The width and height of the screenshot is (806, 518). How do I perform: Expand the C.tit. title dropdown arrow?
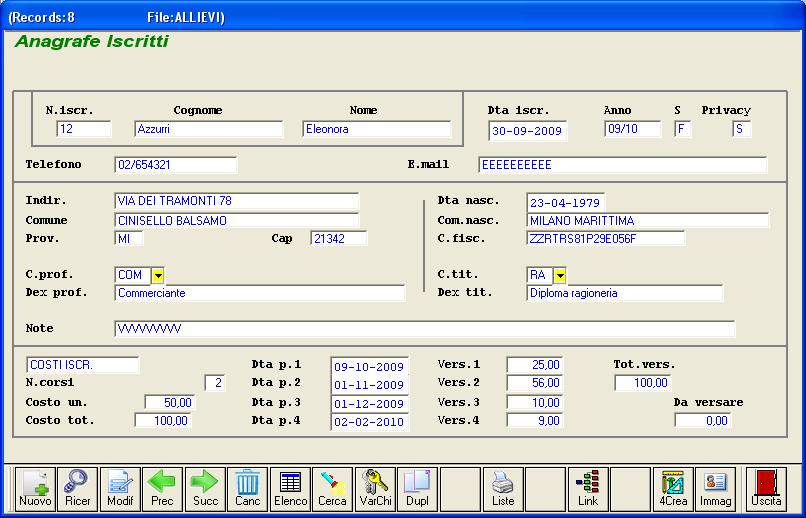(x=560, y=275)
